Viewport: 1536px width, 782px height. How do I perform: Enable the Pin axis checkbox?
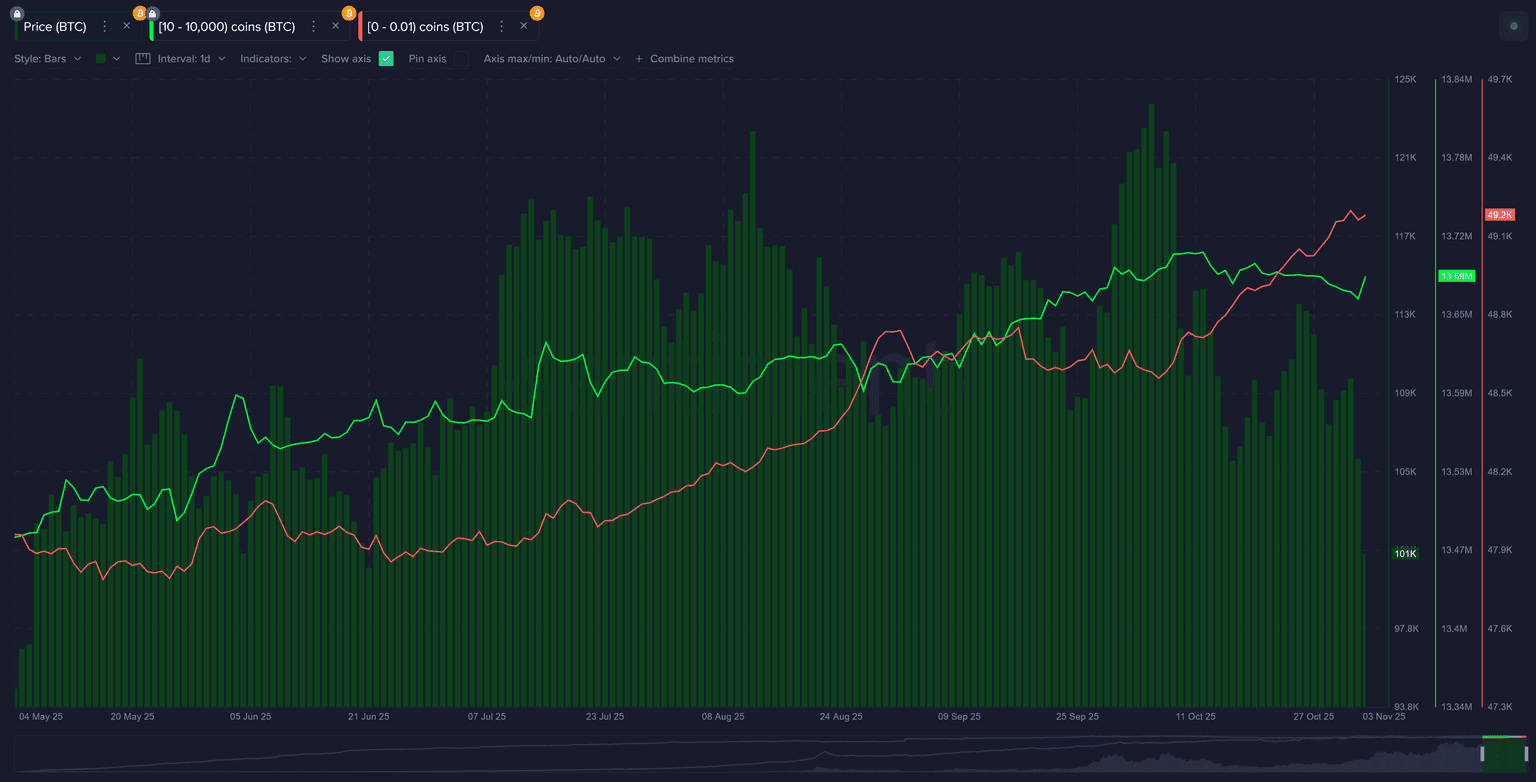[461, 59]
